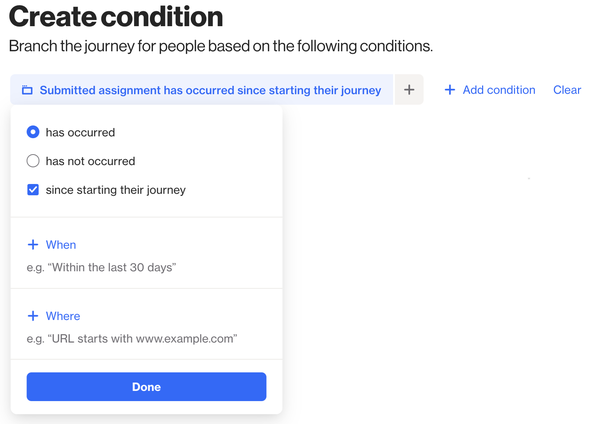Click the "URL starts with www.example.com" example hint
Screen dimensions: 590x424
(x=132, y=339)
